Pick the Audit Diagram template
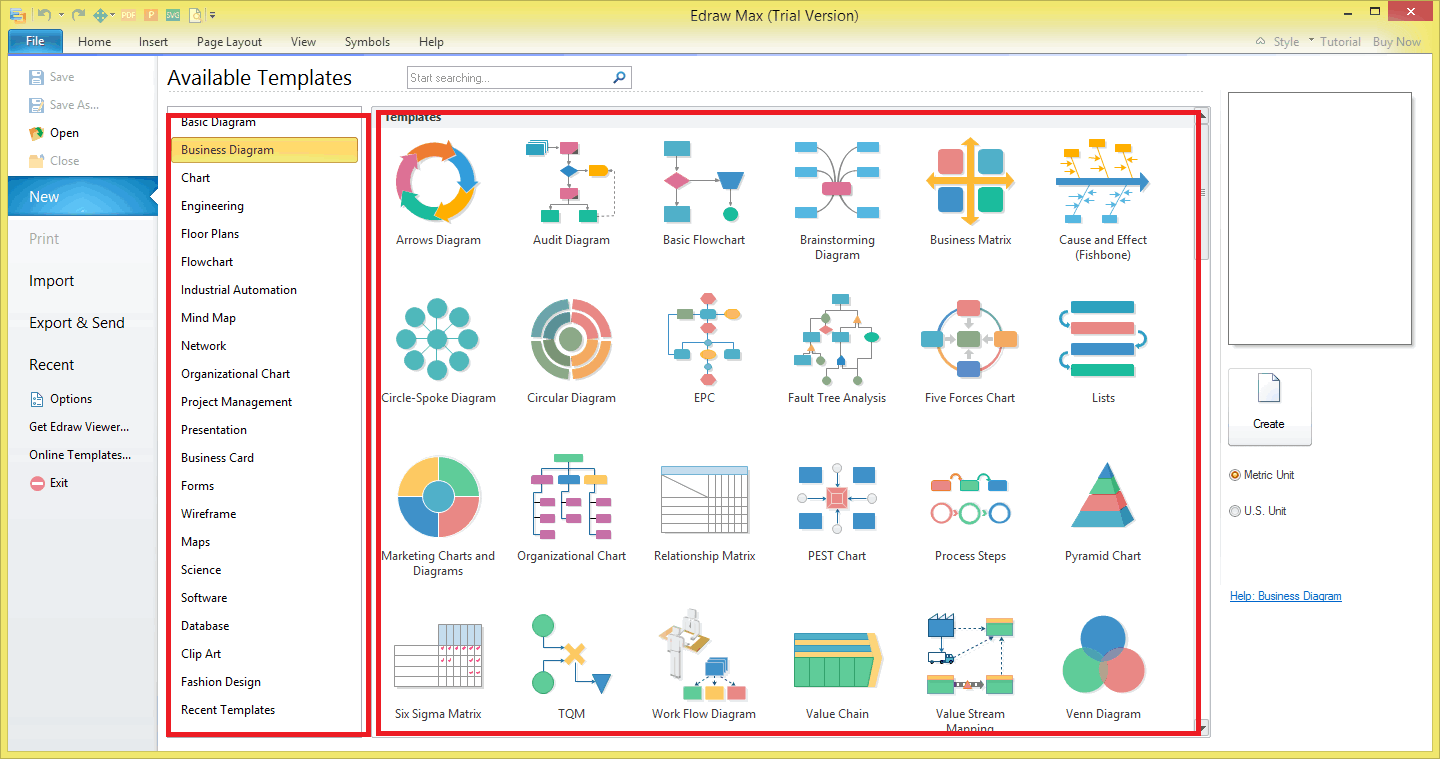The height and width of the screenshot is (759, 1440). 571,192
